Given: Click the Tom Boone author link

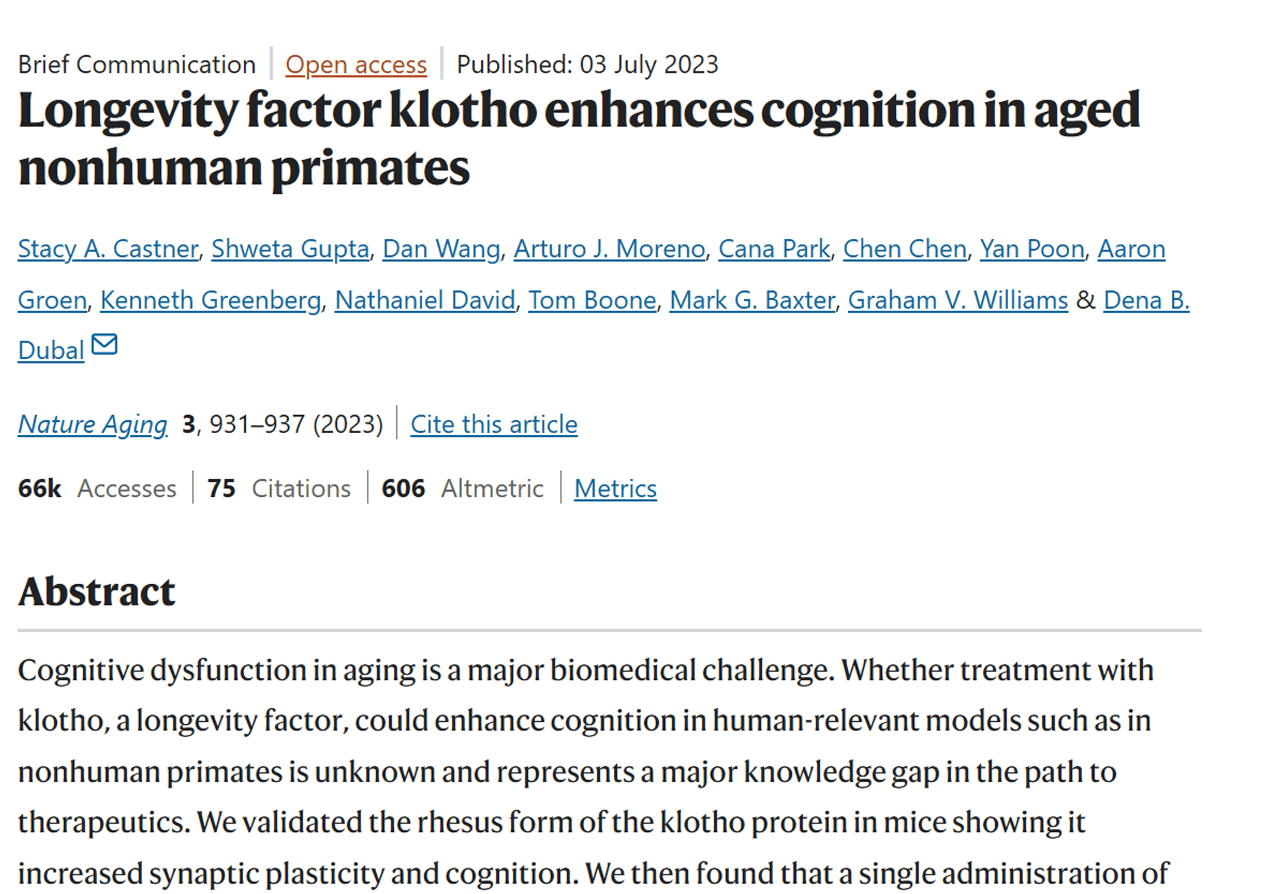Looking at the screenshot, I should pyautogui.click(x=592, y=300).
